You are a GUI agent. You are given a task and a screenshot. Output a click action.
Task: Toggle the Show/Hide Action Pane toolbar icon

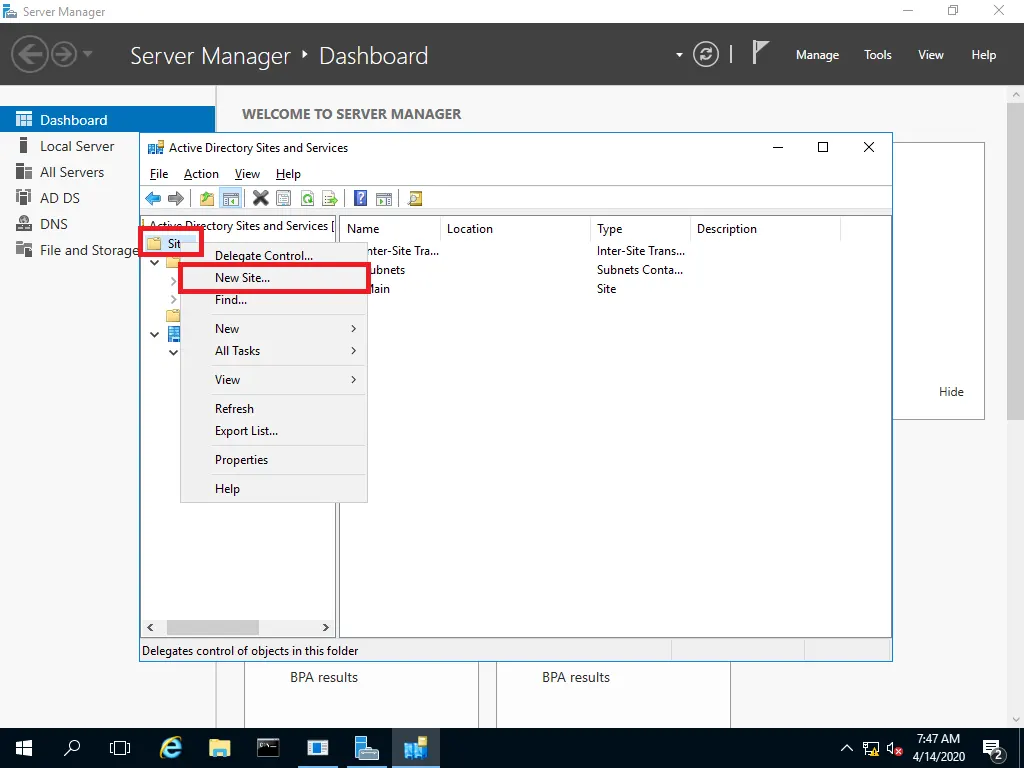[x=384, y=199]
